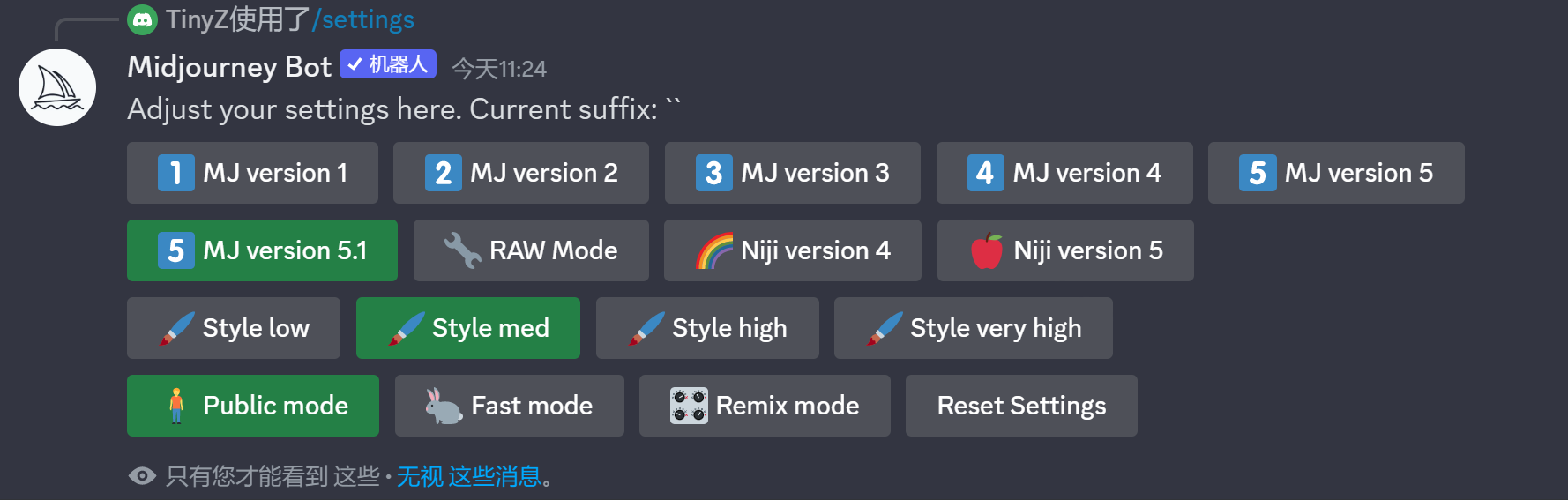Toggle Public mode off

(x=253, y=406)
